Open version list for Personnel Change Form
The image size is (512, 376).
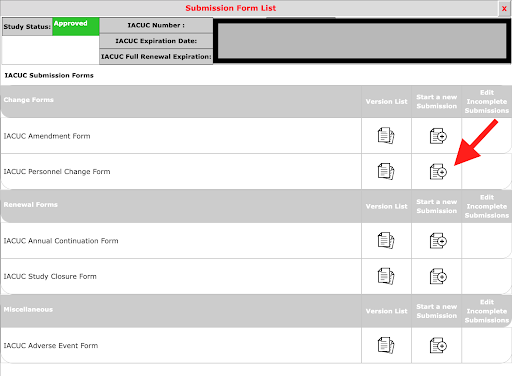(x=386, y=171)
